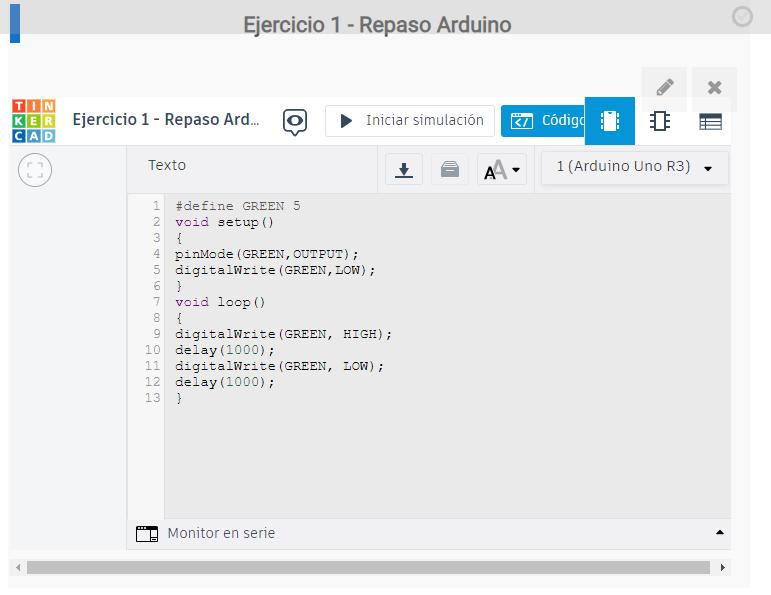Click code line 9 digitalWrite HIGH
This screenshot has height=595, width=771.
pos(284,334)
